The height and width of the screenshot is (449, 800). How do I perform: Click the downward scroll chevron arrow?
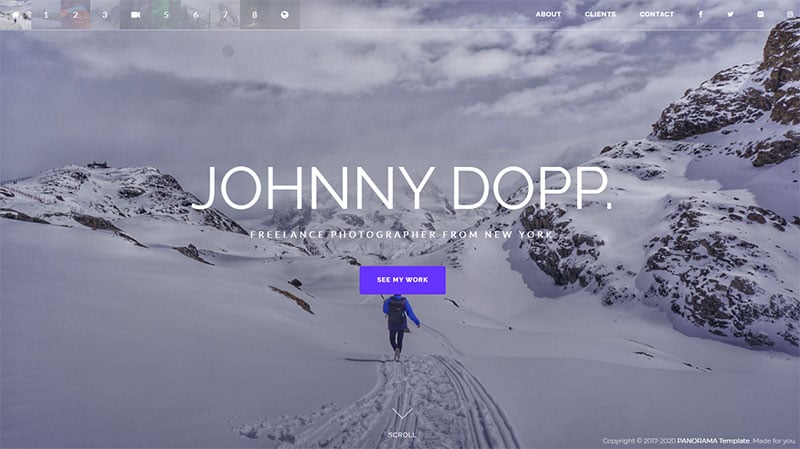[x=402, y=414]
